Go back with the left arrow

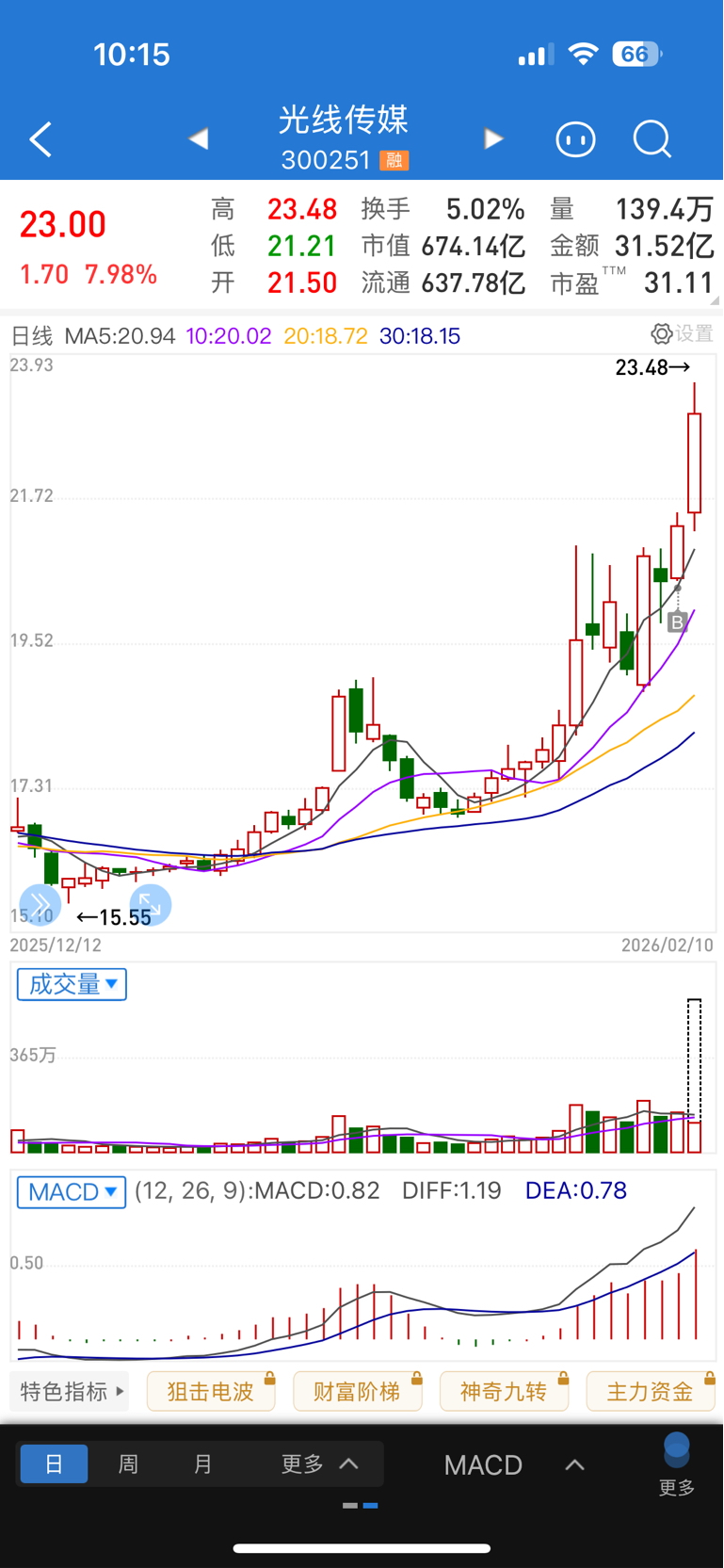pyautogui.click(x=40, y=139)
